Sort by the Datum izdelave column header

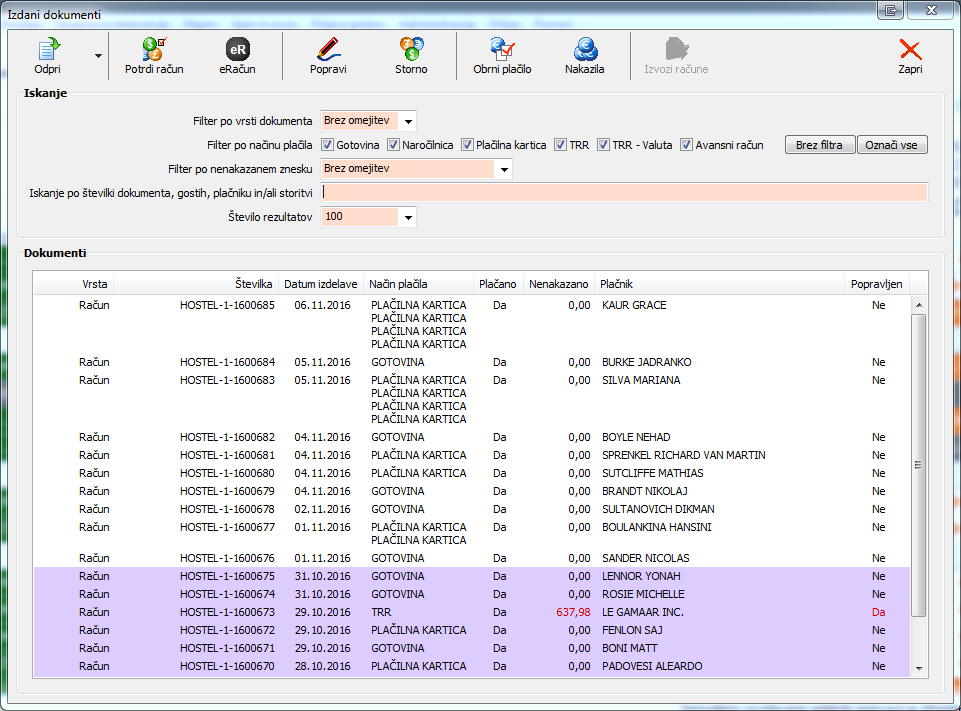(x=318, y=285)
